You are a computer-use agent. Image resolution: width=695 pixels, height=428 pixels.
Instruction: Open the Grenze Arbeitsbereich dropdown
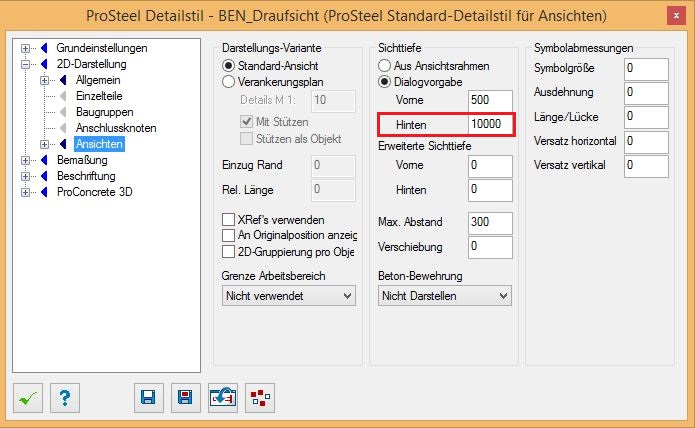point(289,296)
